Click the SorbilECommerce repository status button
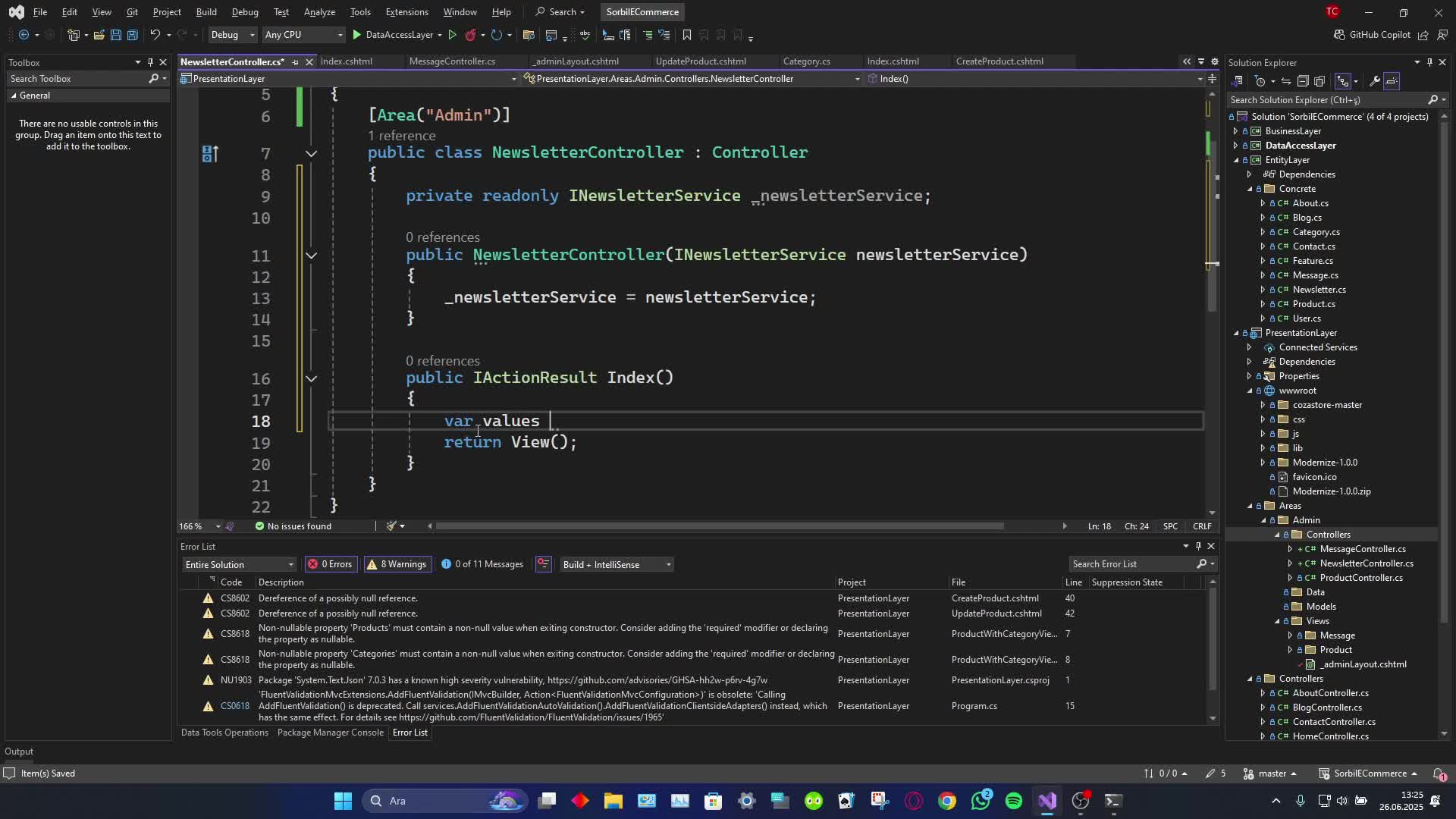This screenshot has height=819, width=1456. 1370,773
